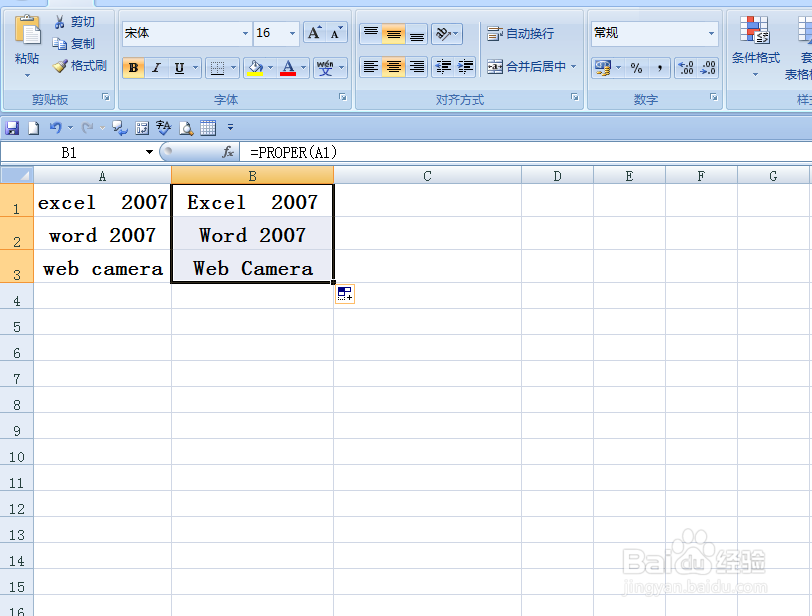This screenshot has height=616, width=812.
Task: Click the Copy (复制) button
Action: (75, 43)
